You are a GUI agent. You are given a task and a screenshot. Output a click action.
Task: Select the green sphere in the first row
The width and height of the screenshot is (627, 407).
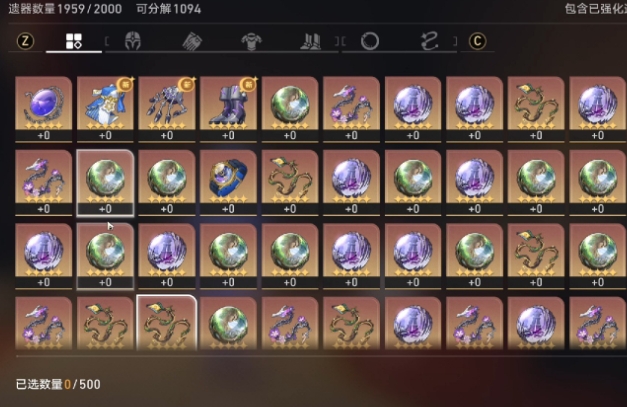(290, 109)
